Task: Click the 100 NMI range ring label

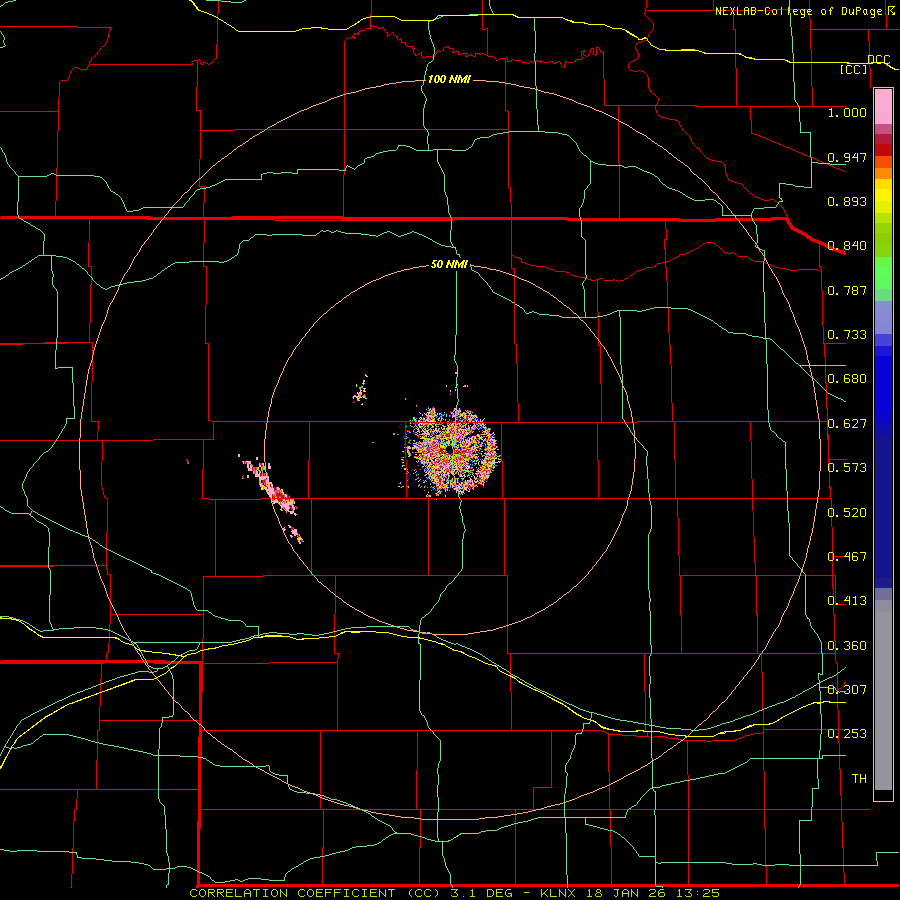Action: pos(449,79)
